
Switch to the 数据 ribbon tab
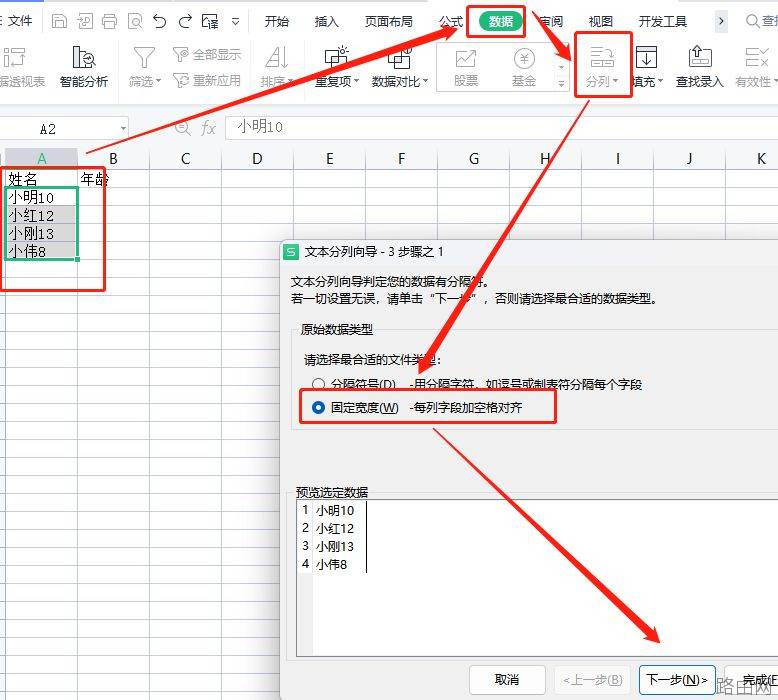coord(501,21)
